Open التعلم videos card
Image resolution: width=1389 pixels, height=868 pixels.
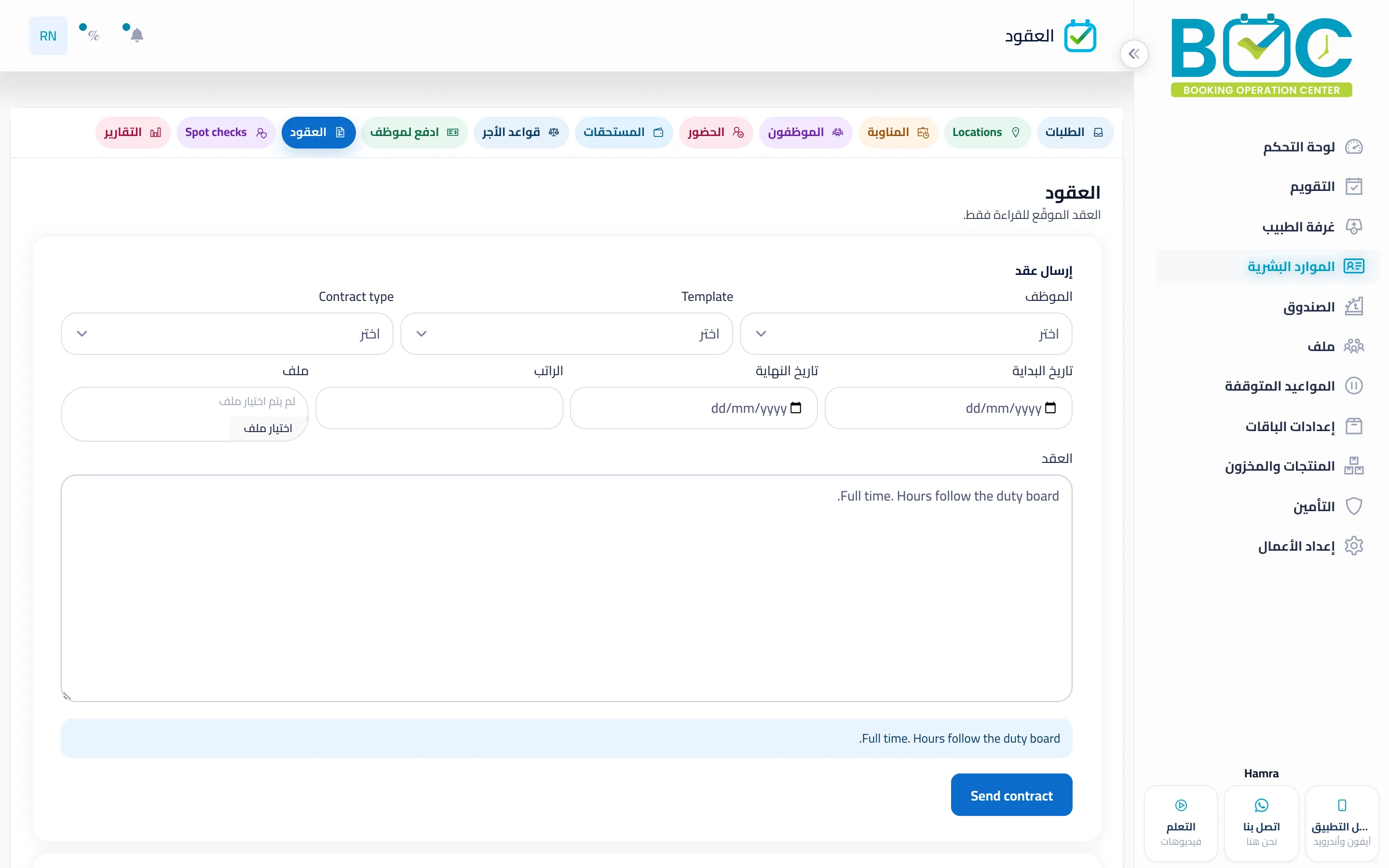coord(1181,823)
